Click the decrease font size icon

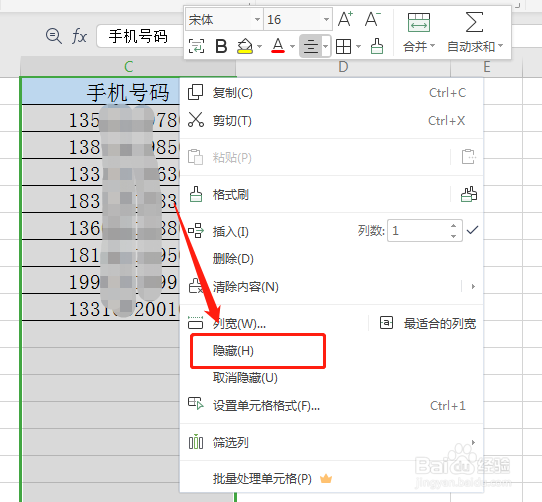click(373, 19)
